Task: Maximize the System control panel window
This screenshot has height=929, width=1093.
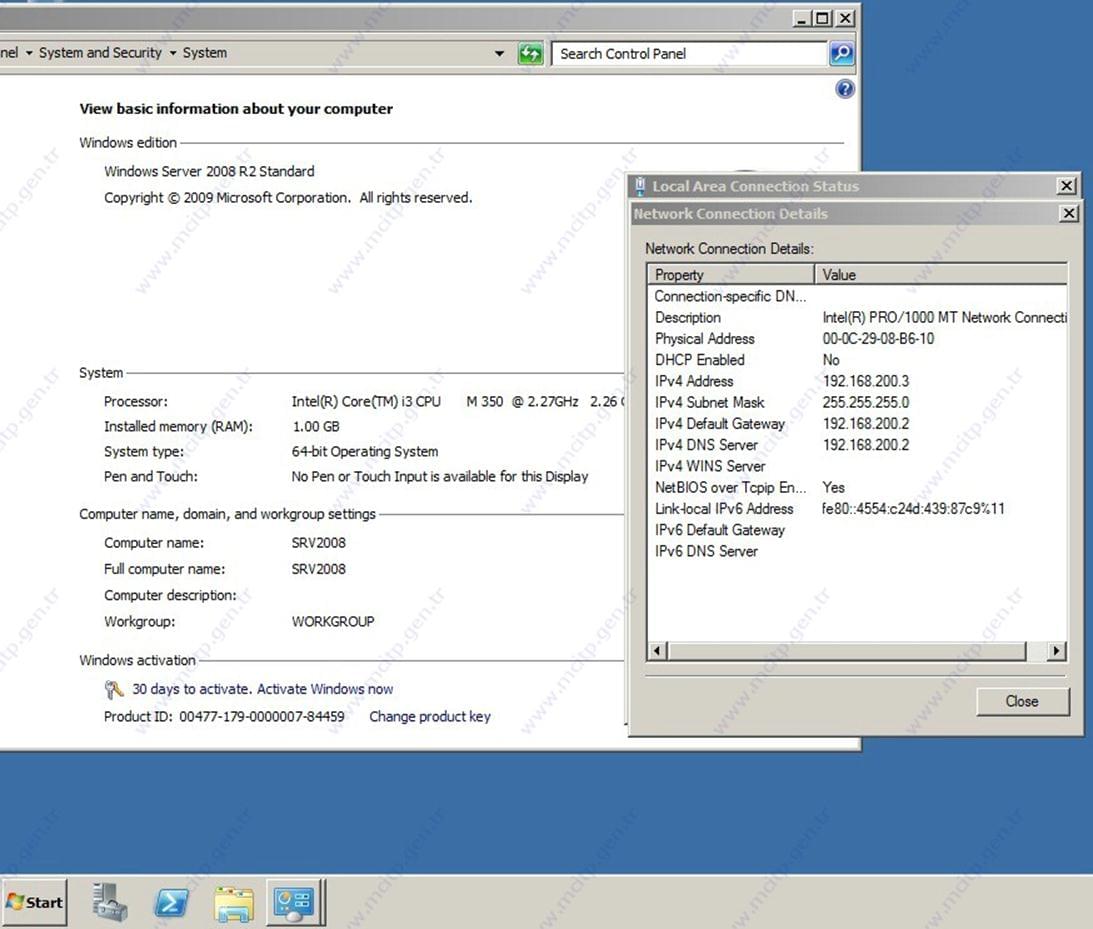Action: [823, 19]
